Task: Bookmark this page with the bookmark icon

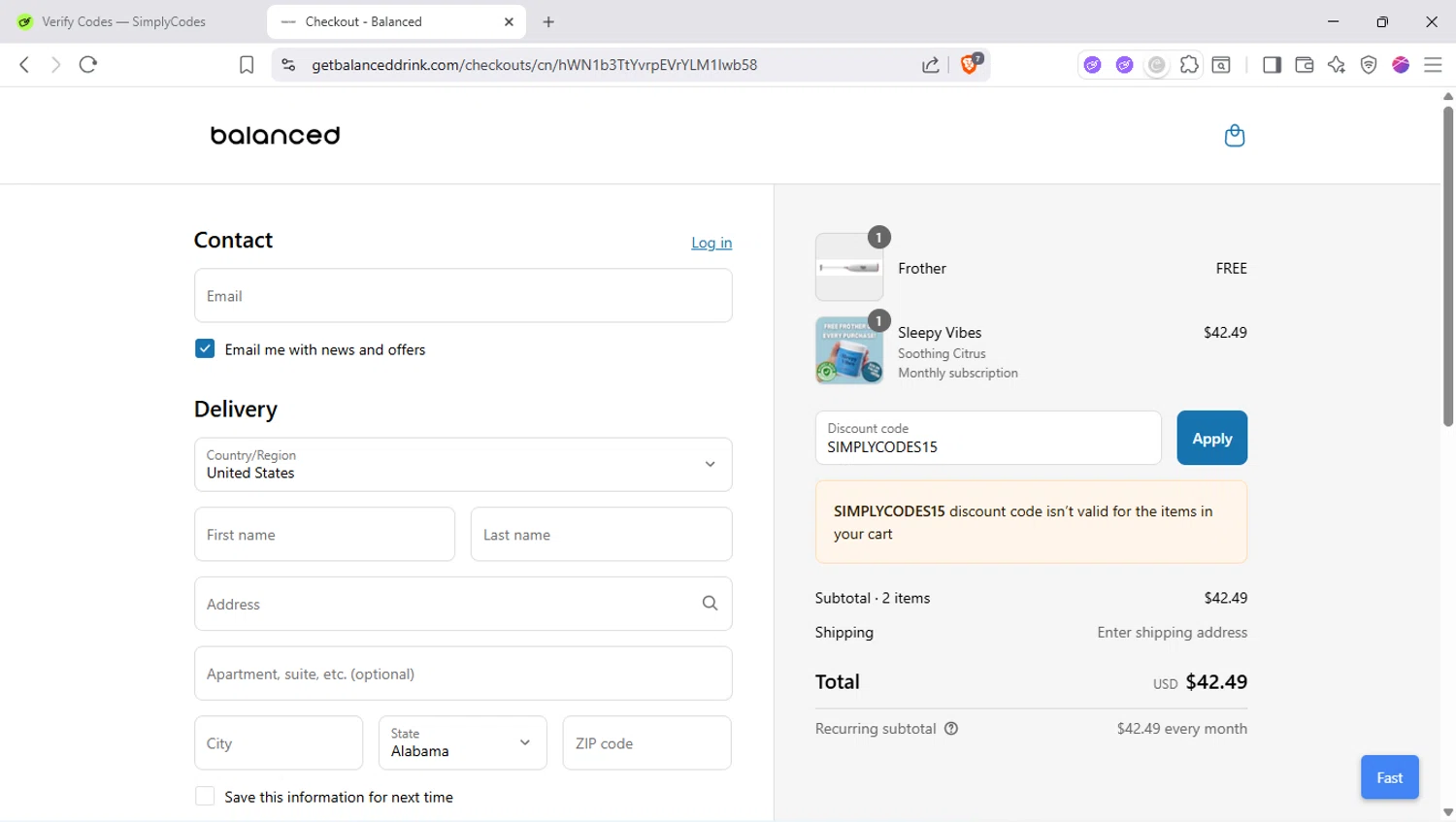Action: point(247,65)
